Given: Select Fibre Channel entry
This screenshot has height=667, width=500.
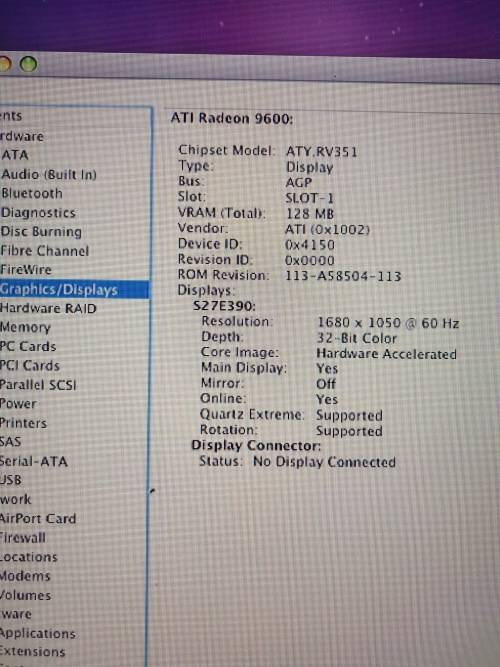Looking at the screenshot, I should 44,251.
